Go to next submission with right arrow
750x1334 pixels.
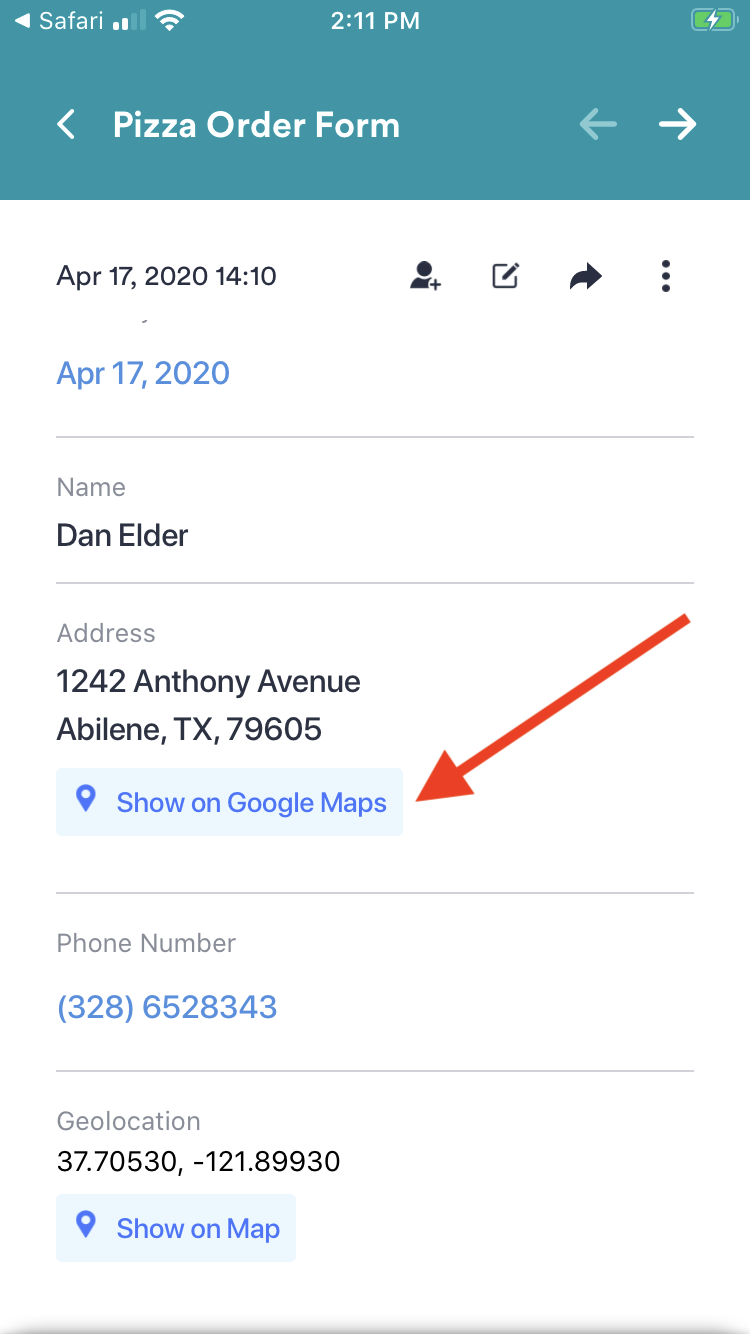point(677,125)
